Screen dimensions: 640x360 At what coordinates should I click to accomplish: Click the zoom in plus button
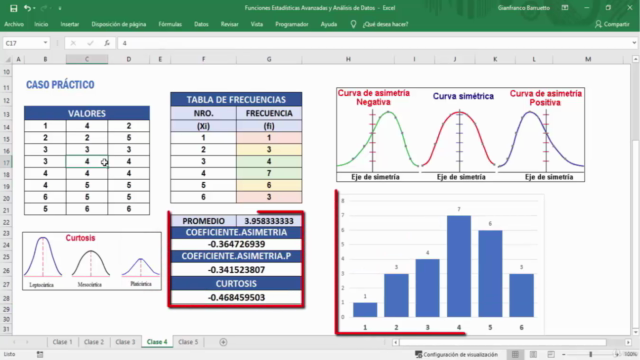click(x=617, y=354)
